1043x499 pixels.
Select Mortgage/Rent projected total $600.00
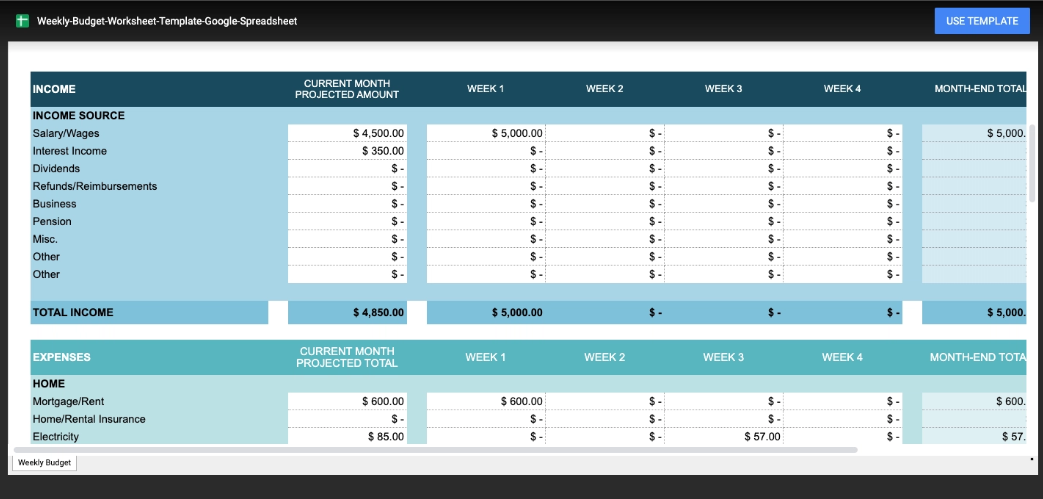[347, 401]
